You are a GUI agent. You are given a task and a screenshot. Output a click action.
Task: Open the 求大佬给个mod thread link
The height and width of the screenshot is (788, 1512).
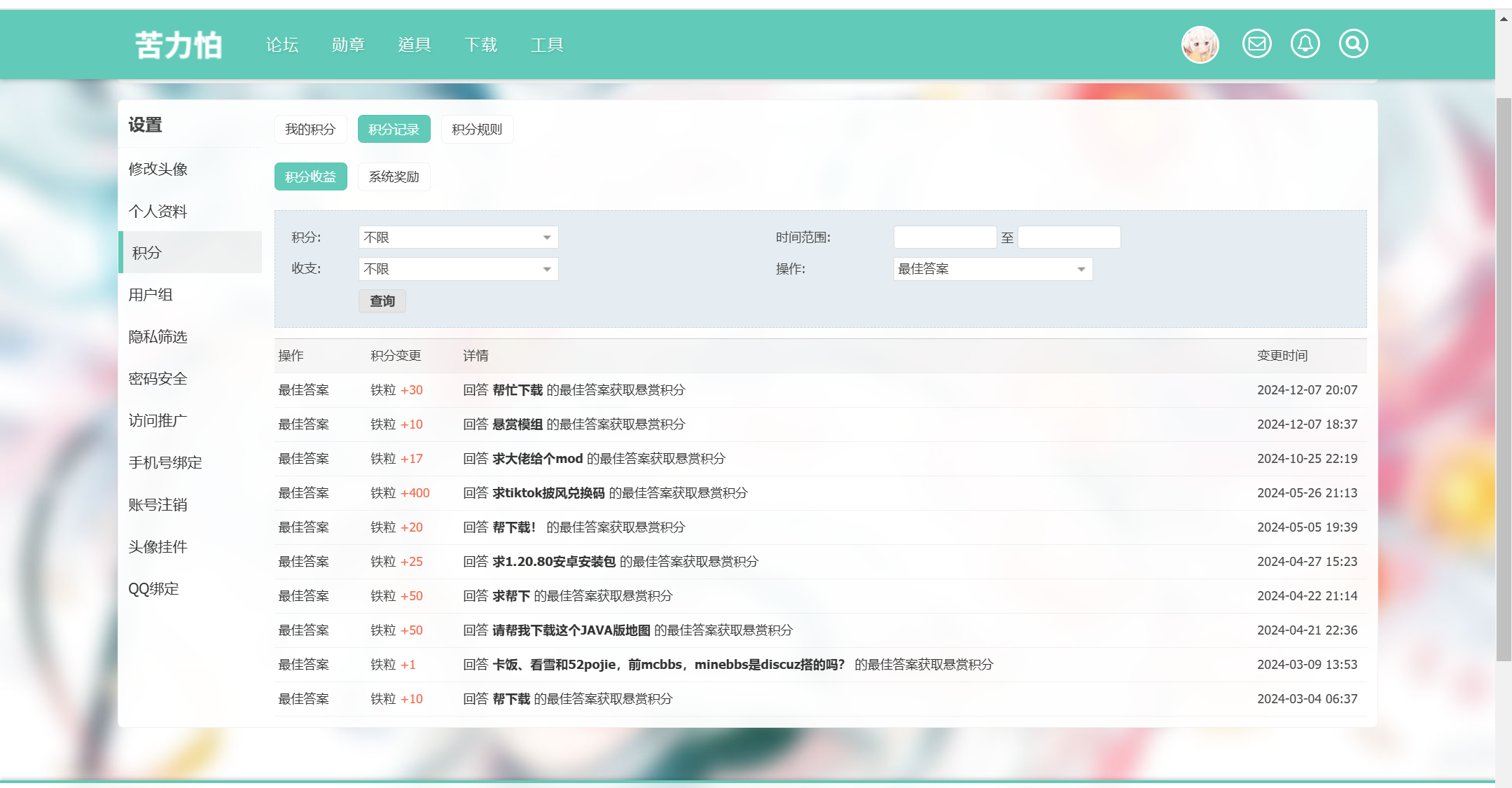(x=537, y=459)
